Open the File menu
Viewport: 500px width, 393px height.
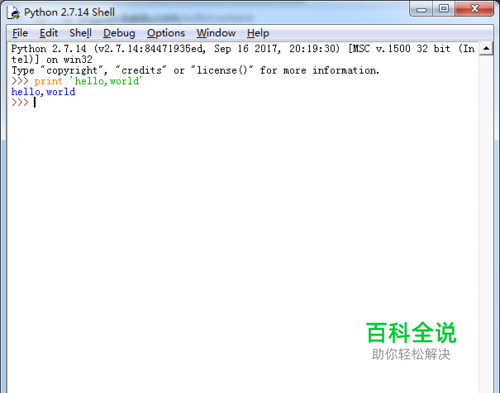(x=20, y=33)
